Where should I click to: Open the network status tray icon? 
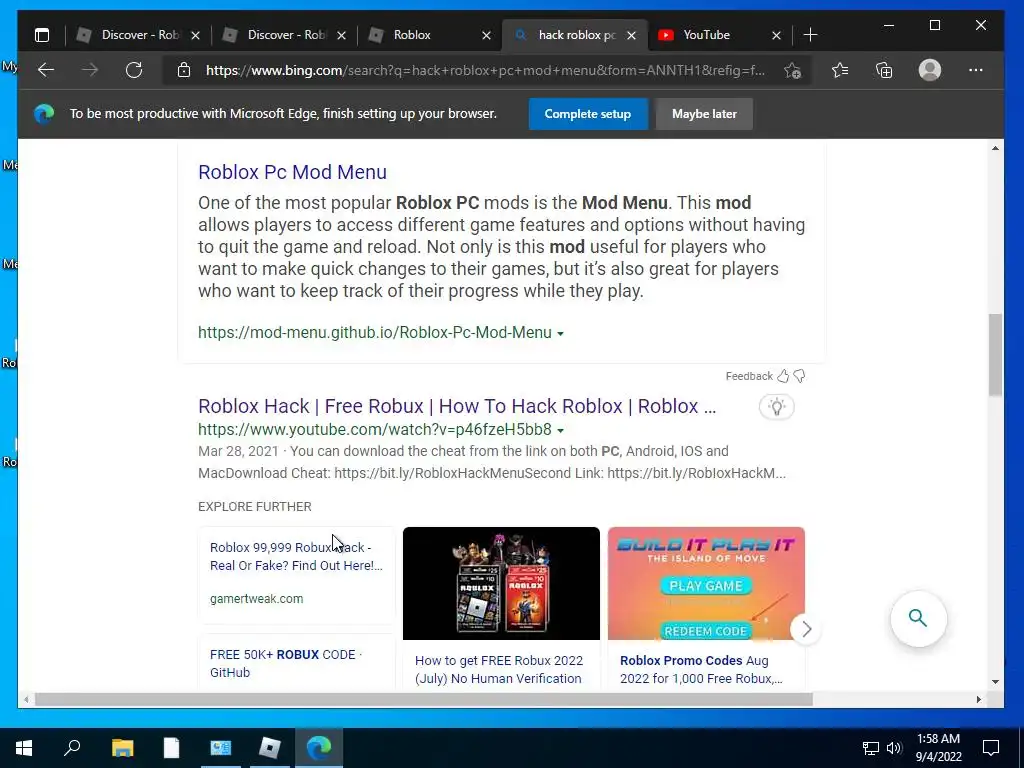click(x=871, y=748)
